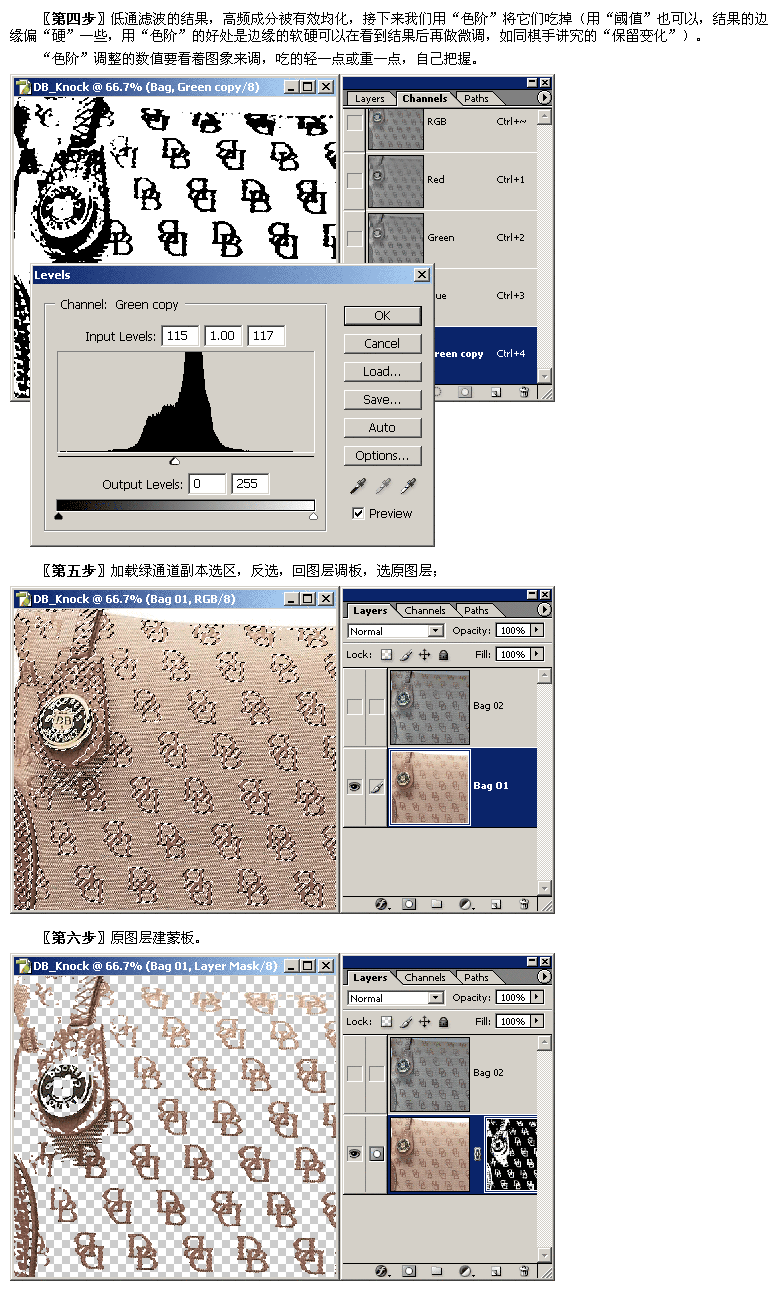Click the Load... button in Levels

click(382, 372)
